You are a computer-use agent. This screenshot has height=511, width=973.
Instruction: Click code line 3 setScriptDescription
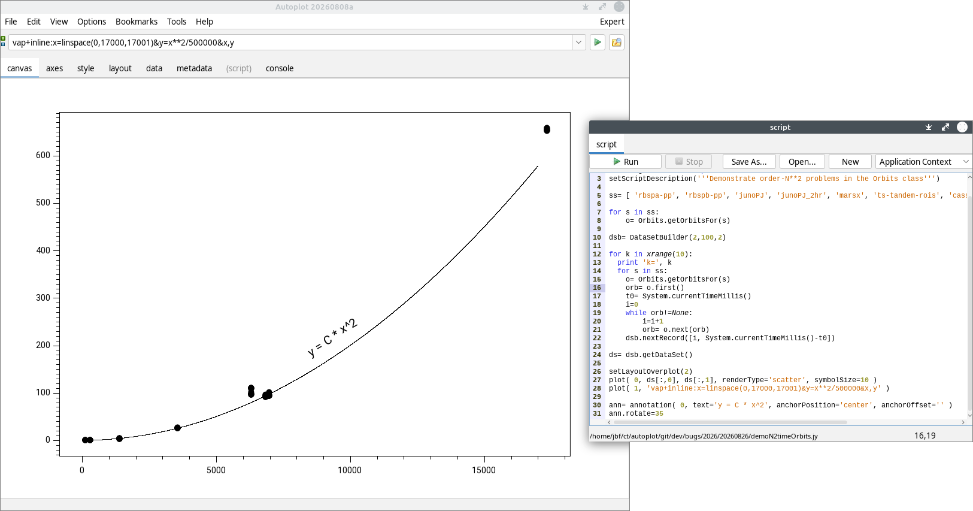(774, 178)
